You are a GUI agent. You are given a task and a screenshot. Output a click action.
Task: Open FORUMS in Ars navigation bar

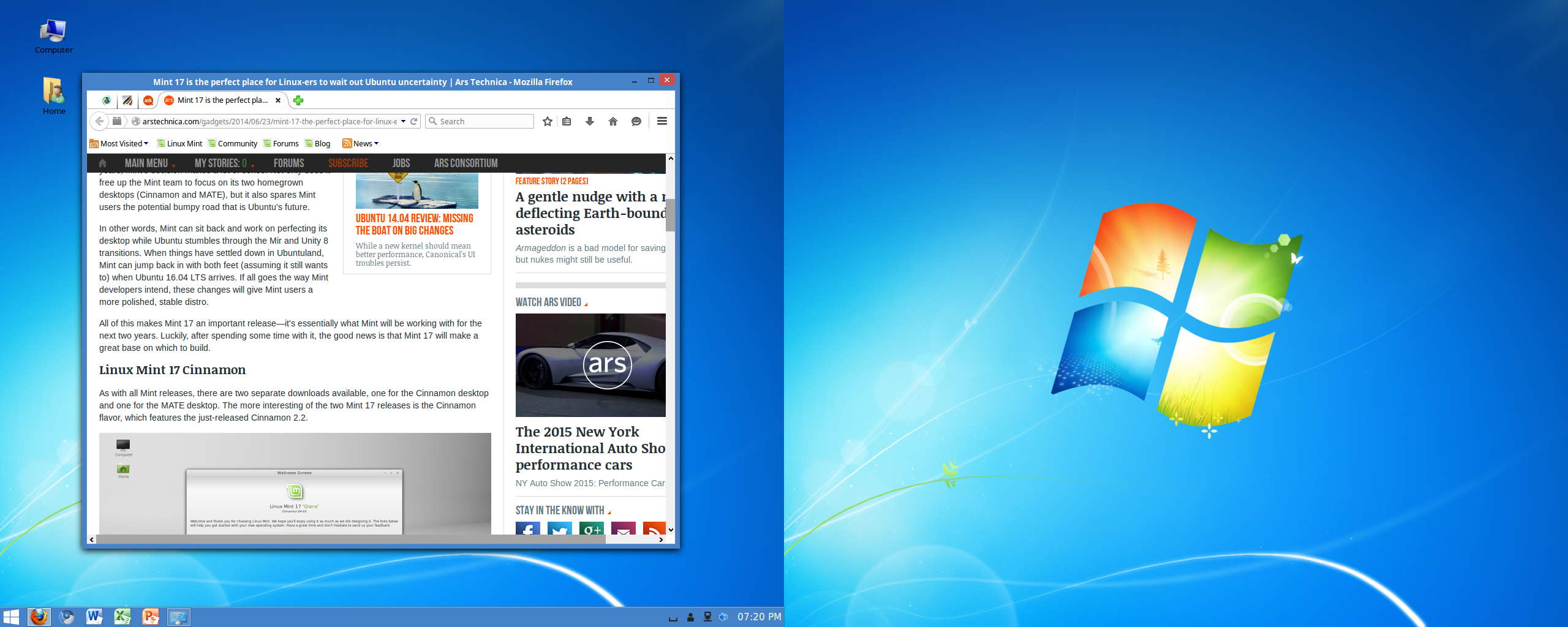(x=288, y=163)
